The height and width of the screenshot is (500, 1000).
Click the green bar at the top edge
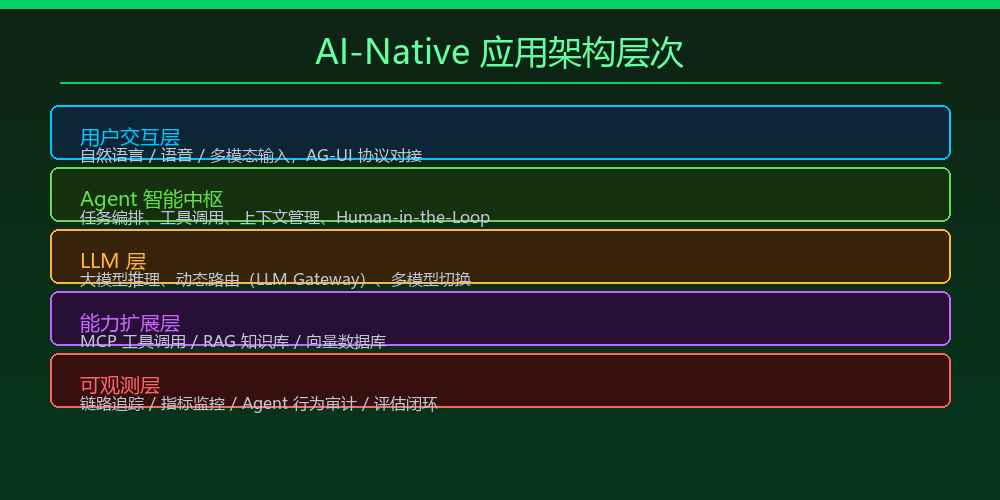500,4
